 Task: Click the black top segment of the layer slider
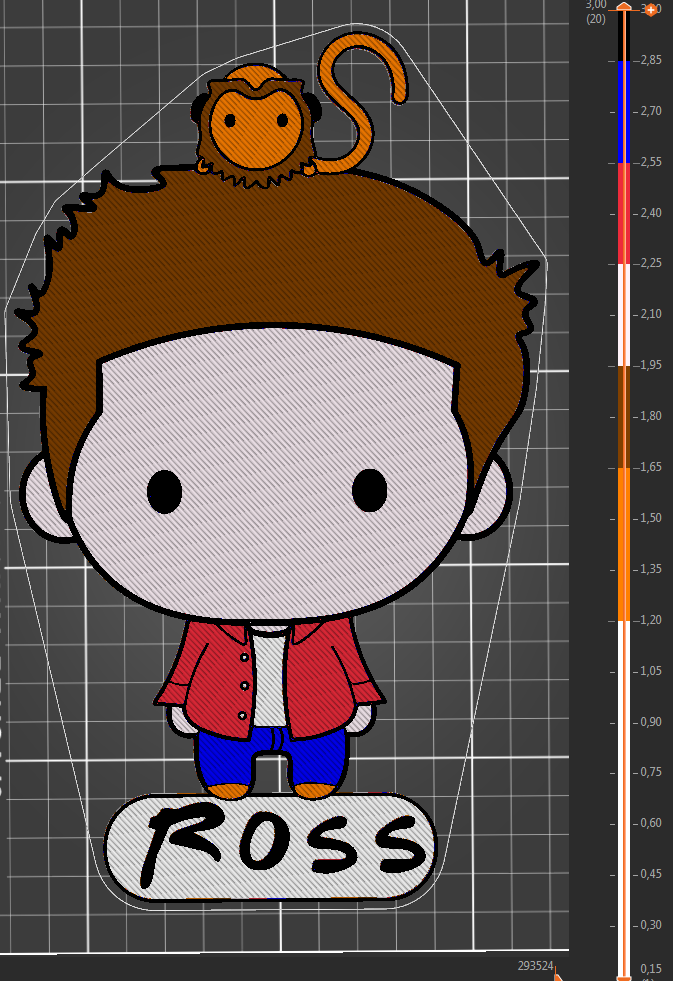pyautogui.click(x=624, y=36)
